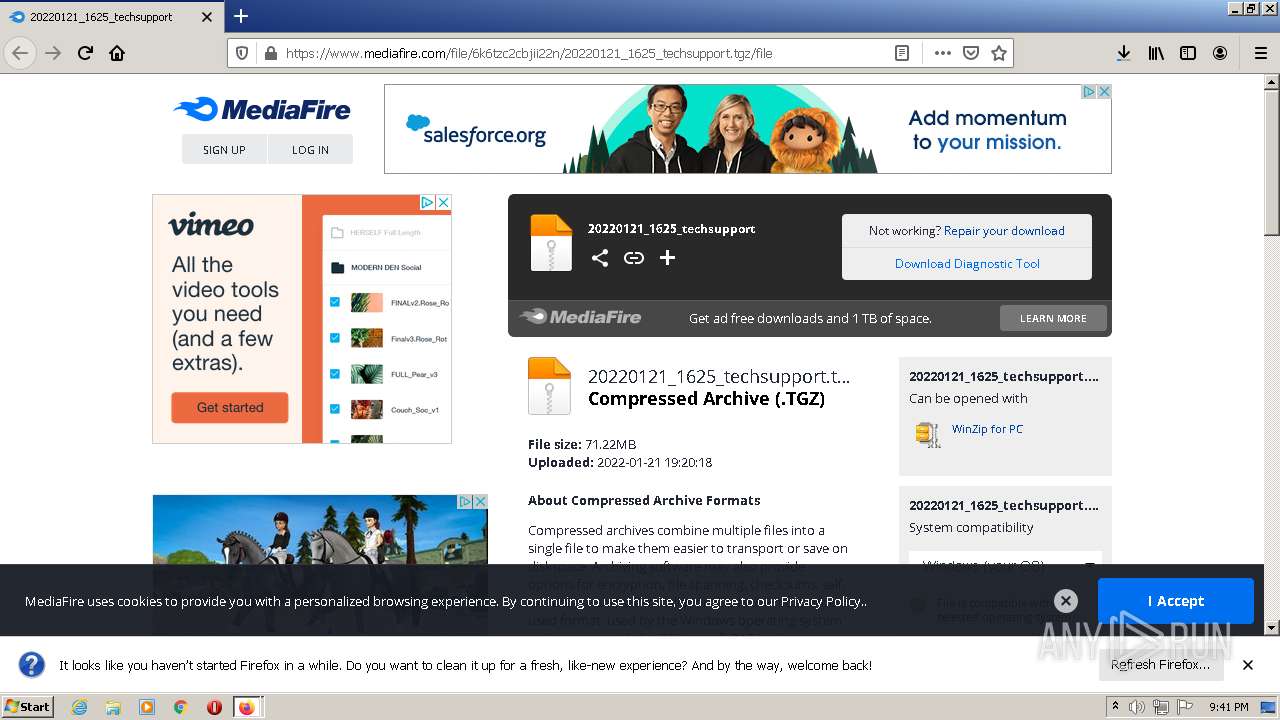Click the taskbar clock 9:41 PM
Viewport: 1280px width, 720px height.
click(1228, 707)
